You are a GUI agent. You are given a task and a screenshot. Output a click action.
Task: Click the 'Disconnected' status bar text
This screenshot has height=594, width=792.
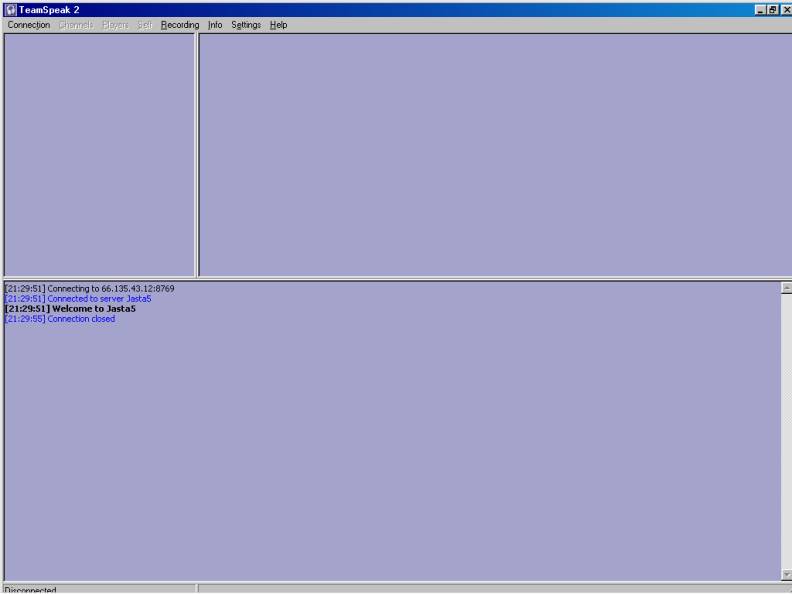pos(30,590)
